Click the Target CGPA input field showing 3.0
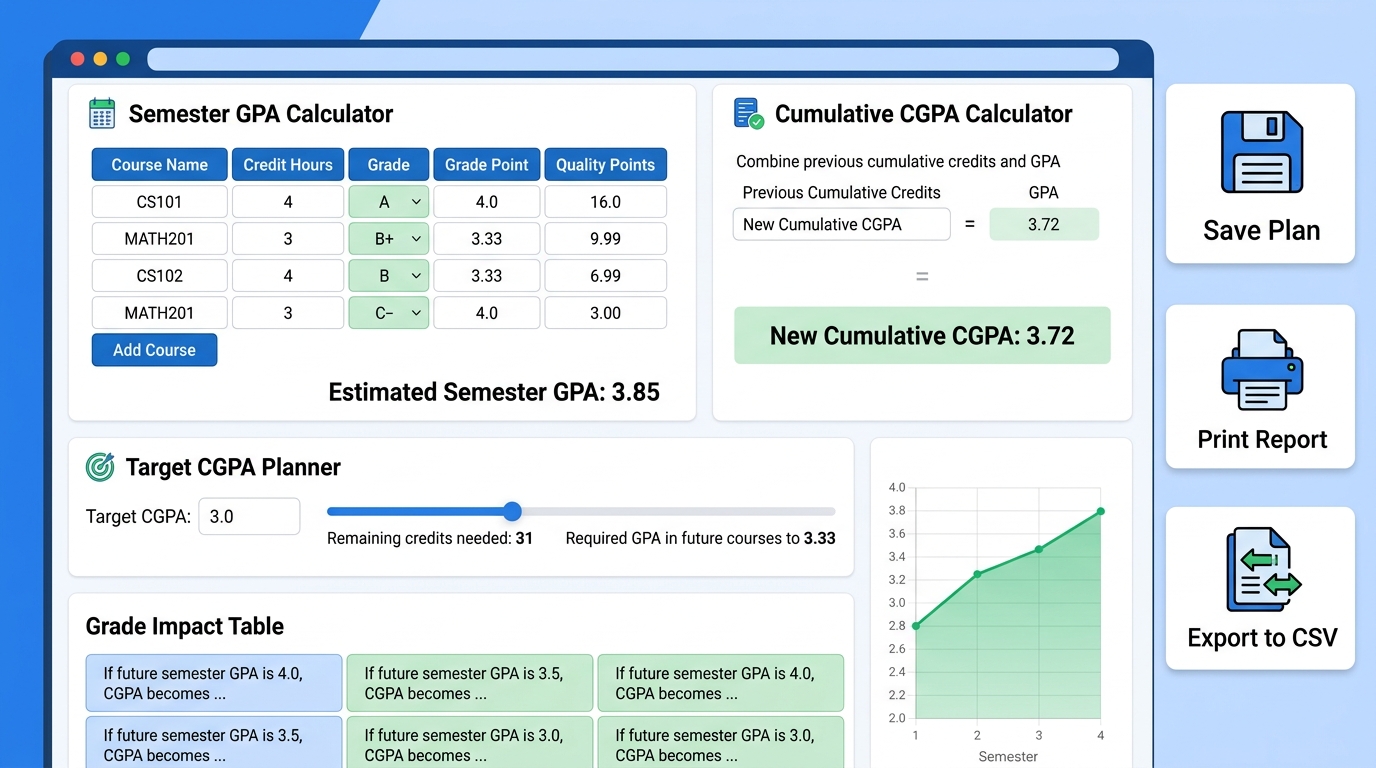The image size is (1376, 768). pyautogui.click(x=249, y=516)
